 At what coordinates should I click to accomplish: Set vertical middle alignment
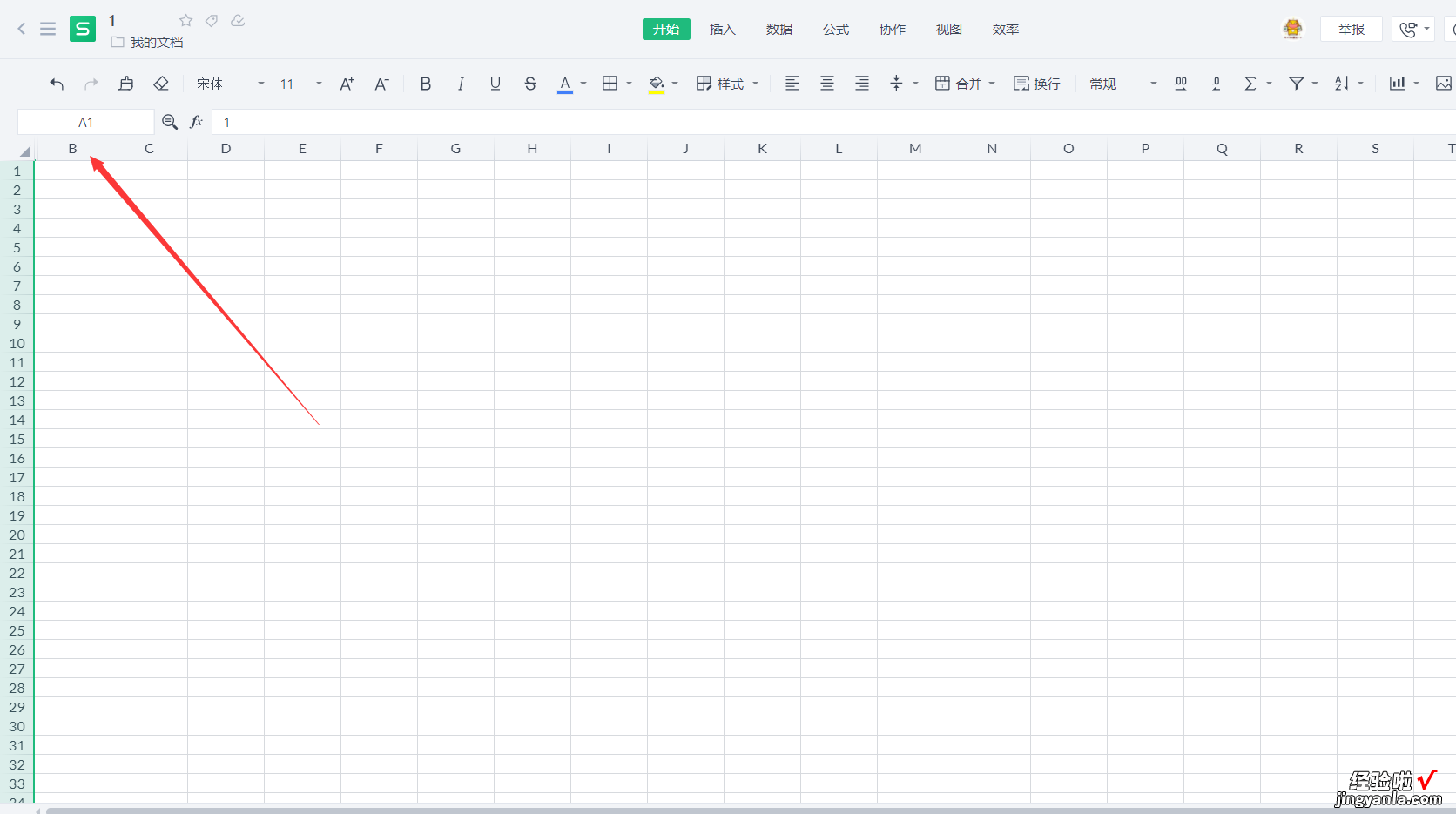(x=896, y=84)
